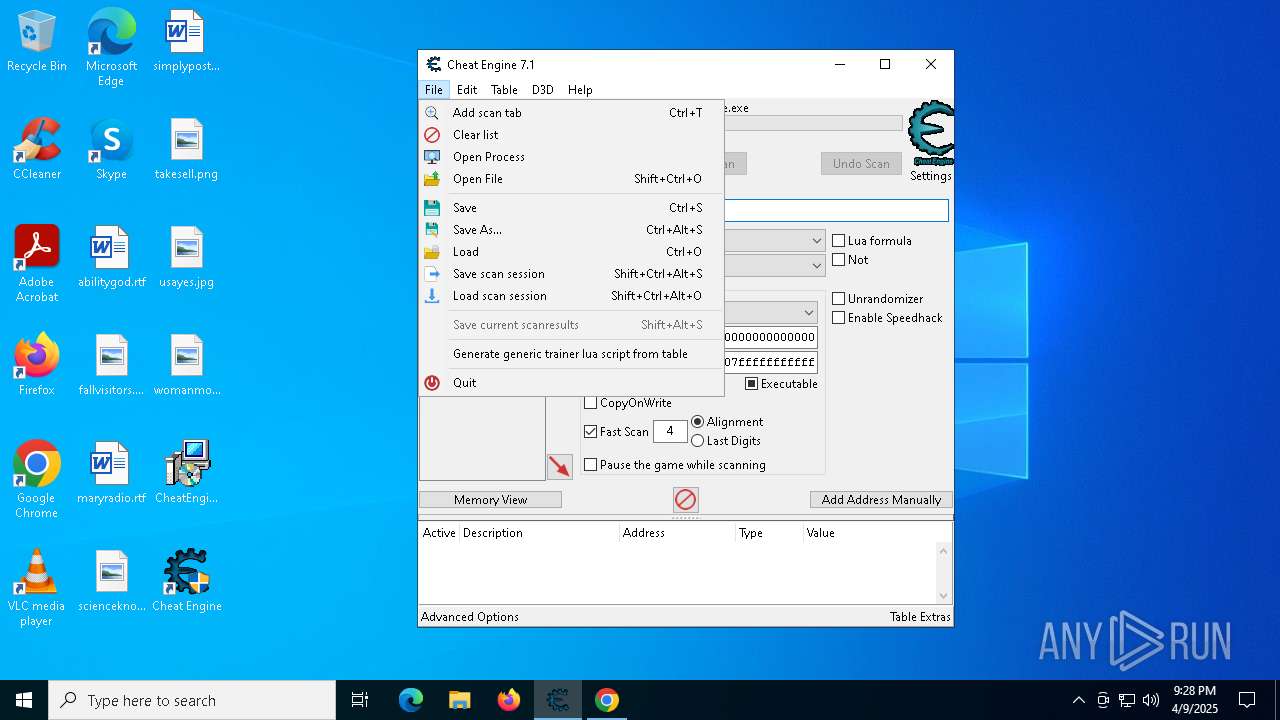This screenshot has width=1280, height=720.
Task: Select Cheat Engine desktop shortcut
Action: point(187,581)
